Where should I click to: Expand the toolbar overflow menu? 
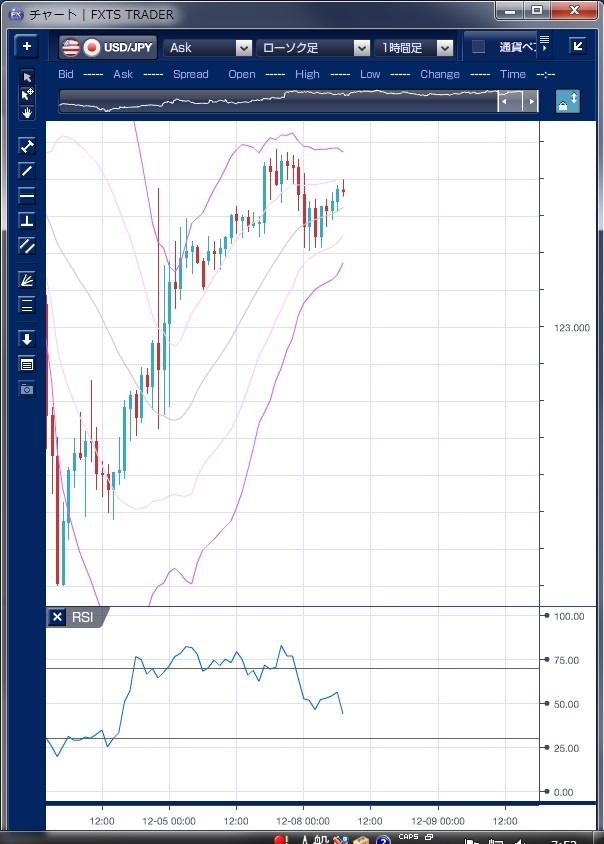coord(545,43)
